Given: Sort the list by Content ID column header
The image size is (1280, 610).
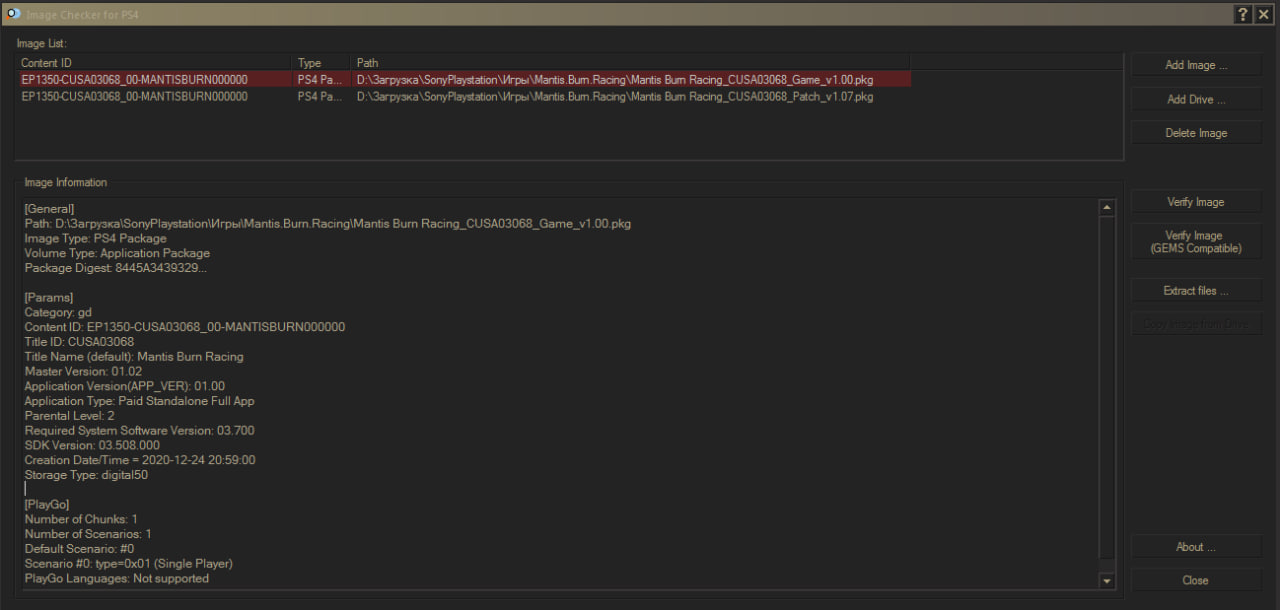Looking at the screenshot, I should pyautogui.click(x=153, y=63).
